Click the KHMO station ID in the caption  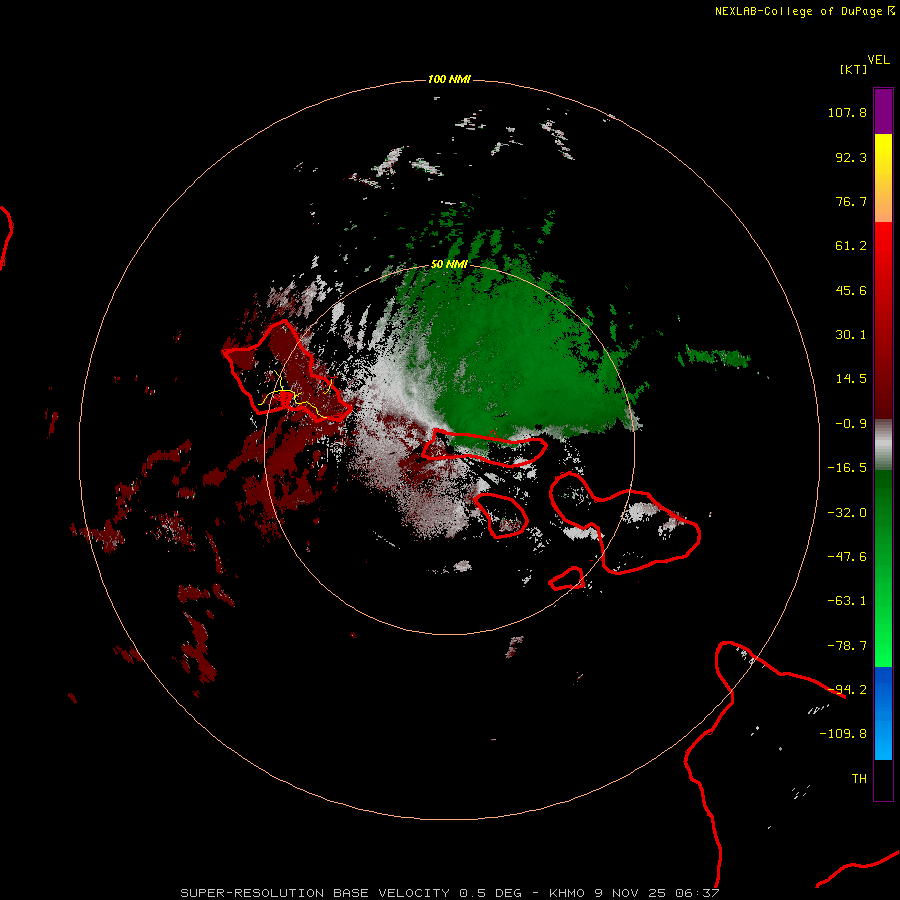click(567, 893)
